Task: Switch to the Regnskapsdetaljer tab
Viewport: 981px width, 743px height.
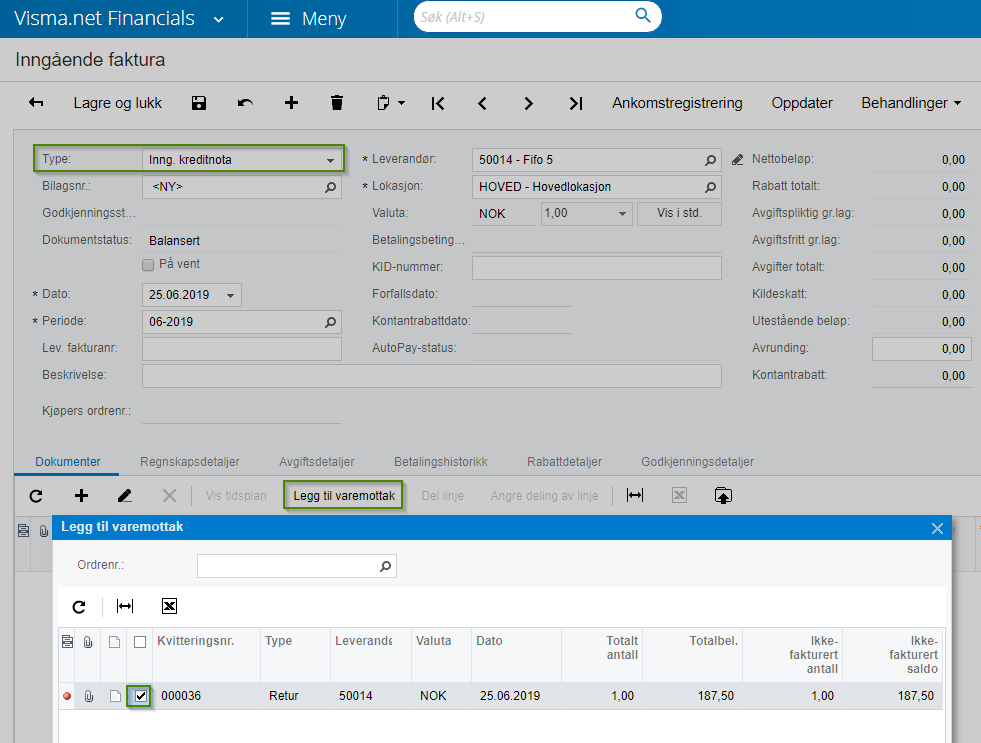Action: (x=189, y=462)
